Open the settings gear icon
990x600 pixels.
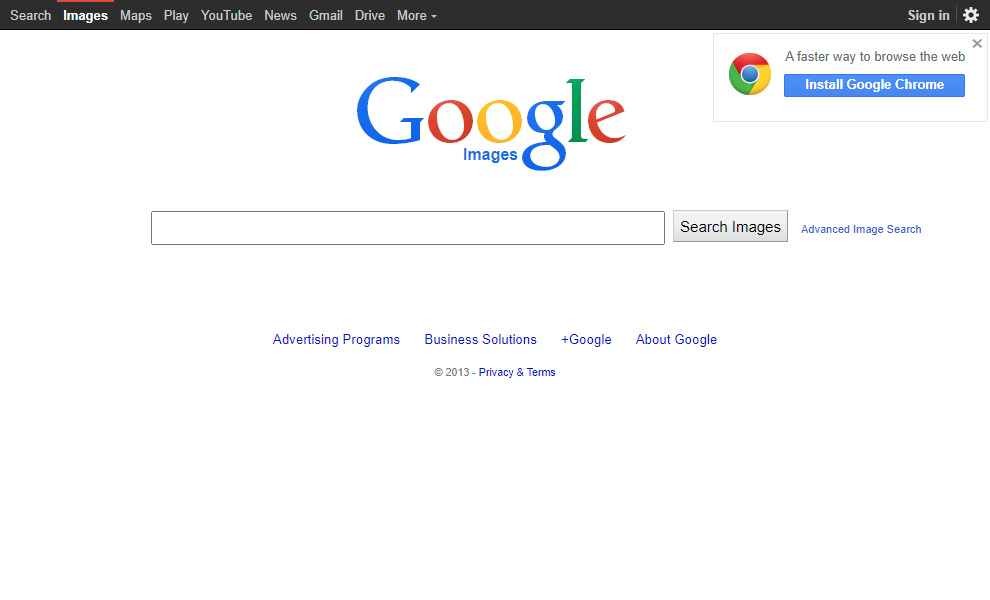coord(970,15)
